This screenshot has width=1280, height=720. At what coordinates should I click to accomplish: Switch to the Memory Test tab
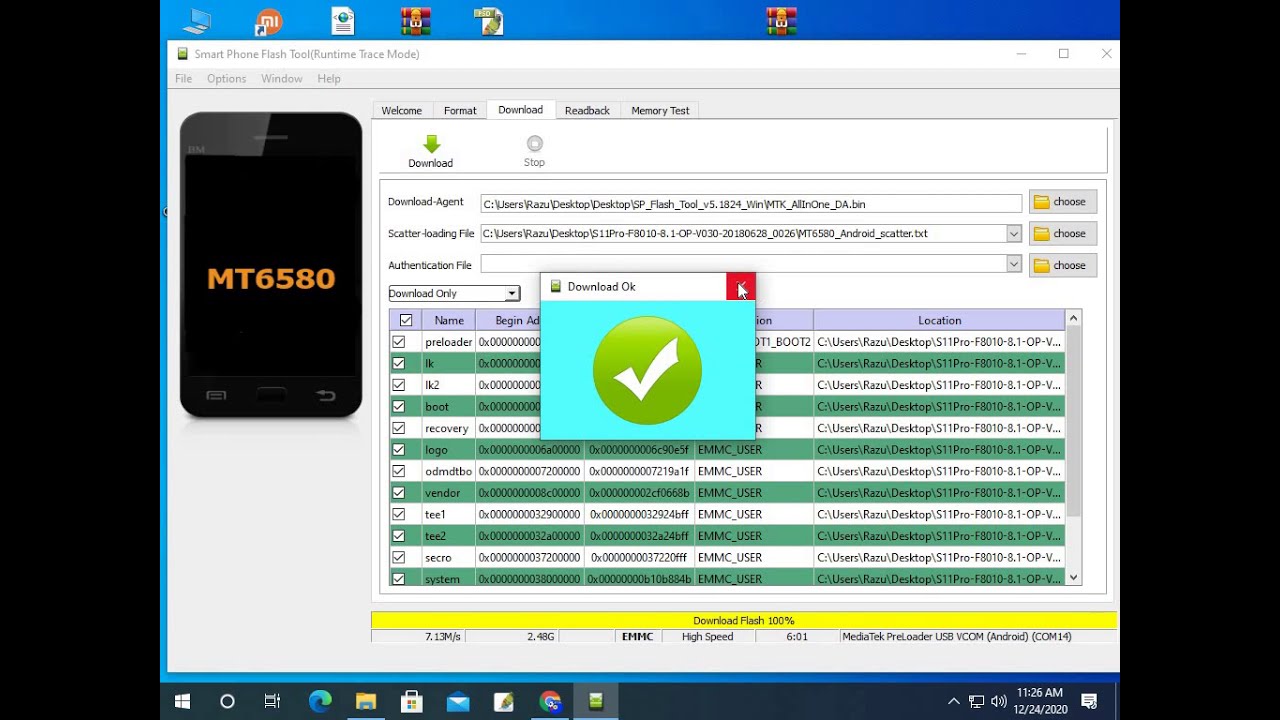(660, 111)
